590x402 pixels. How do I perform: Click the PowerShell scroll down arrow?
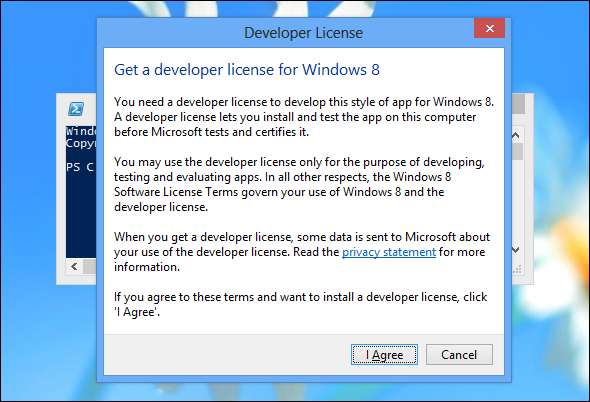[x=516, y=250]
